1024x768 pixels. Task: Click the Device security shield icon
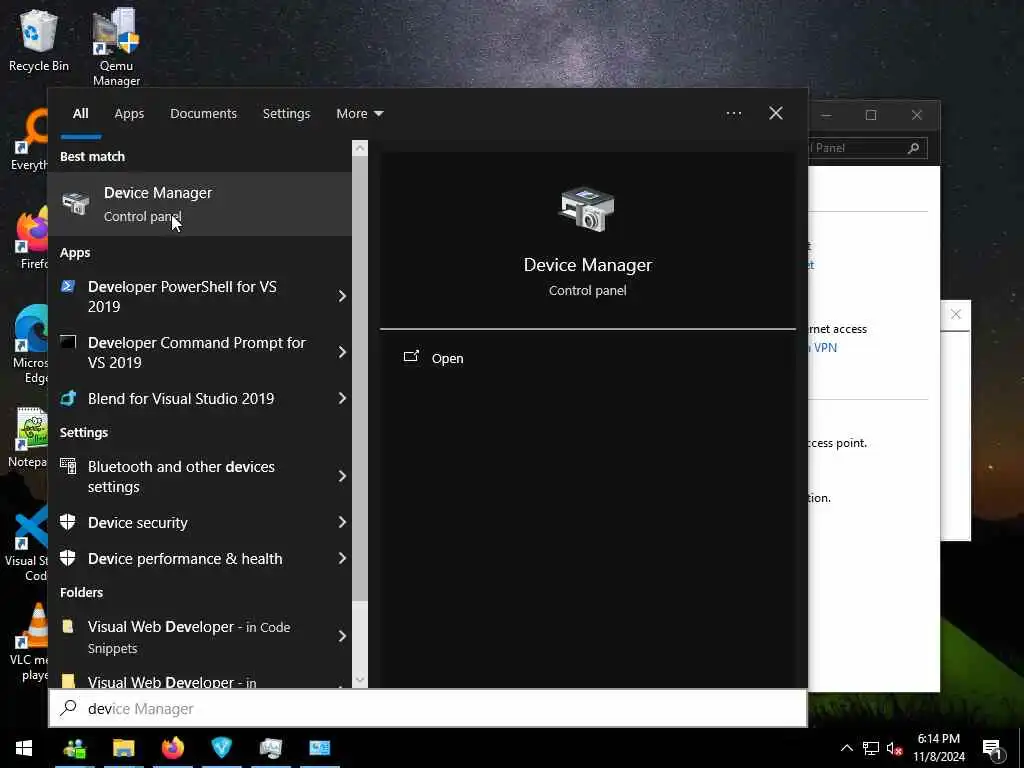(68, 522)
